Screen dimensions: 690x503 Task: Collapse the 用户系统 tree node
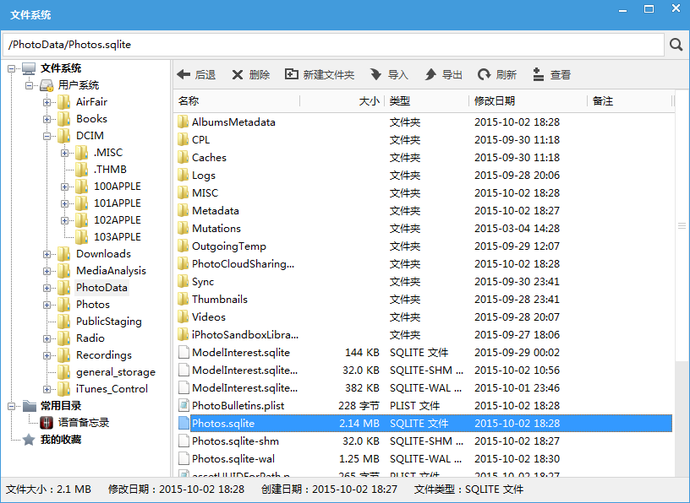(x=29, y=85)
